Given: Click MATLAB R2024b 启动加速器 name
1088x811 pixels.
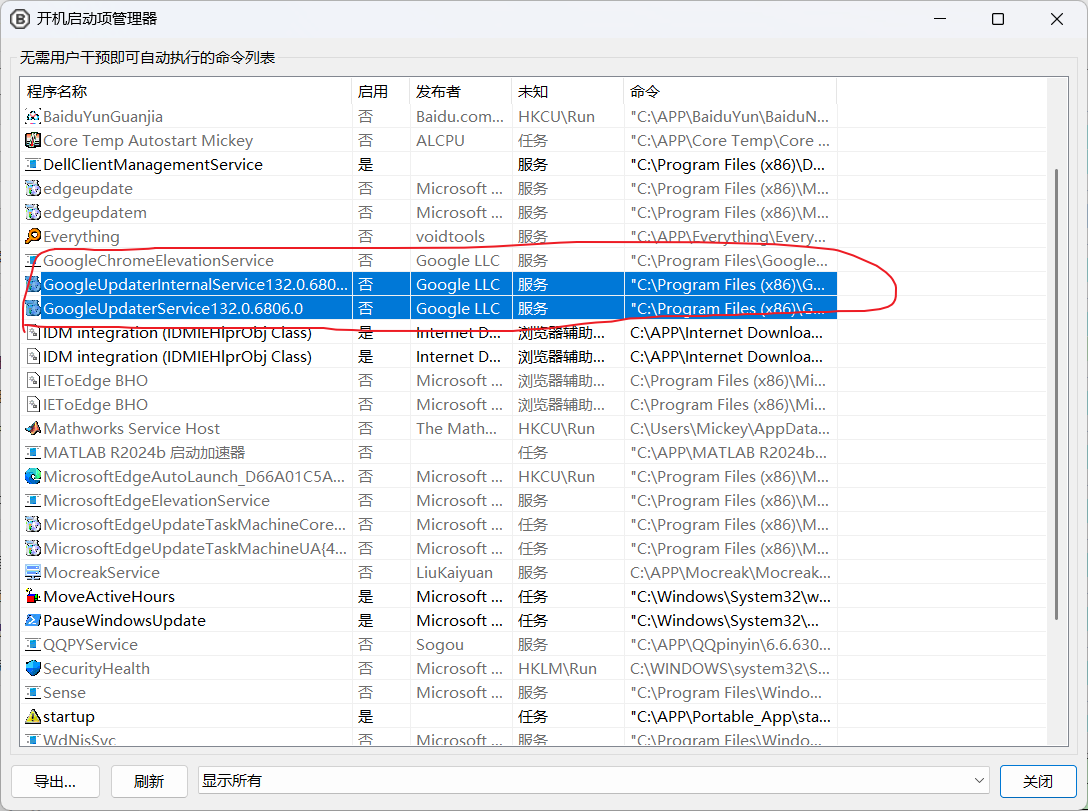Looking at the screenshot, I should 144,453.
